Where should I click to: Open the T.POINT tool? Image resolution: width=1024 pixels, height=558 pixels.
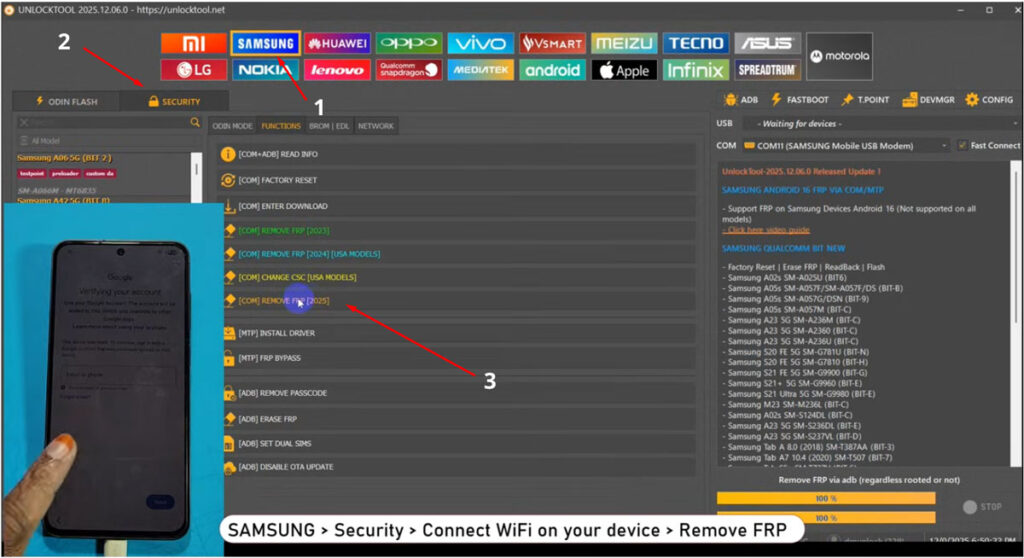click(x=865, y=100)
